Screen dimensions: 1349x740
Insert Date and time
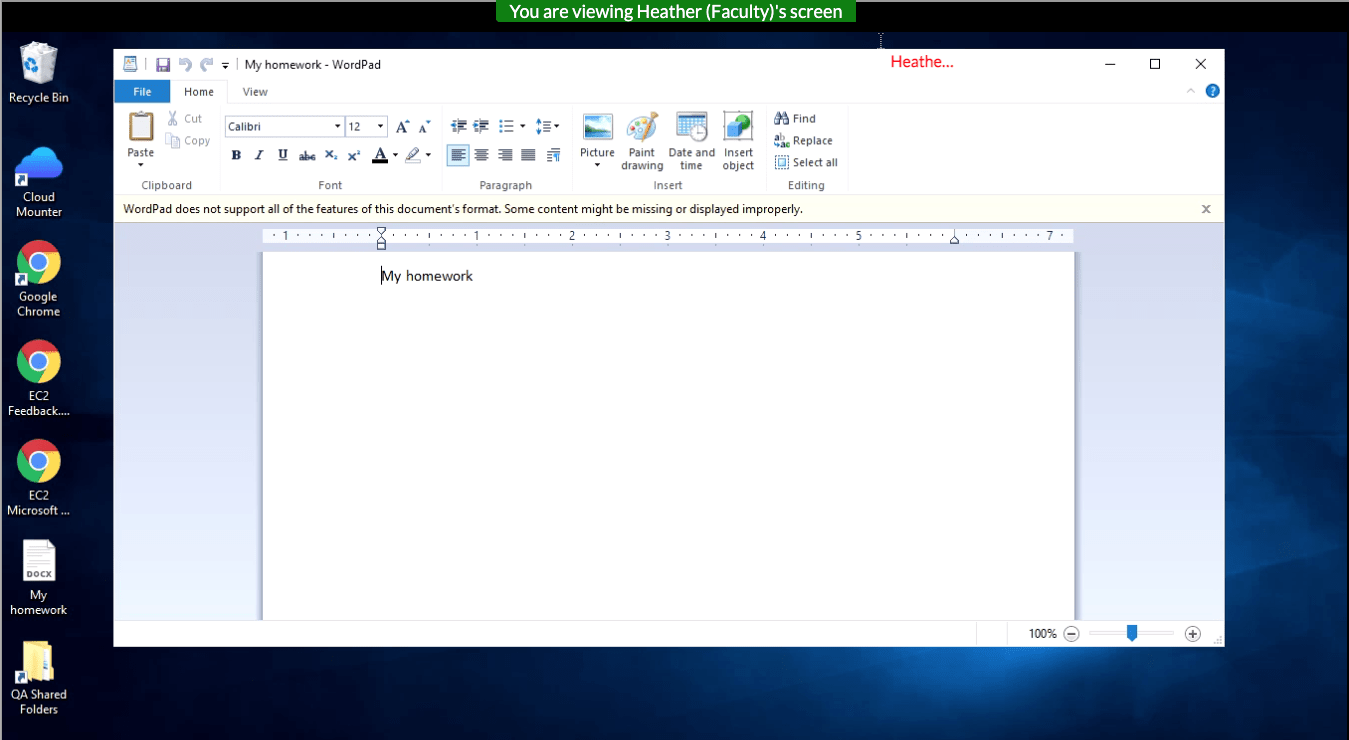(691, 141)
